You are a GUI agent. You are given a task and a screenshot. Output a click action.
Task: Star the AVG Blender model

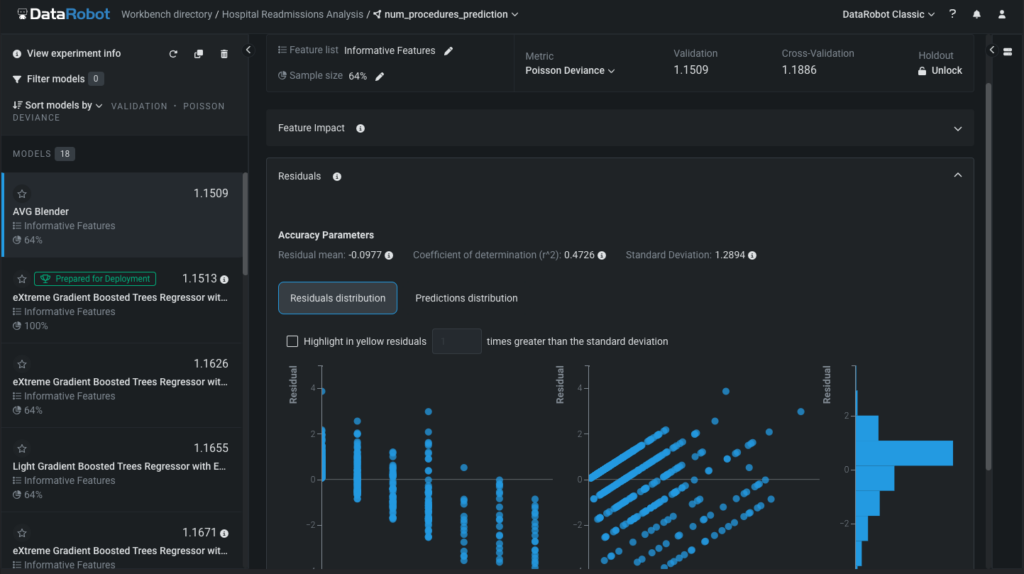click(x=22, y=194)
